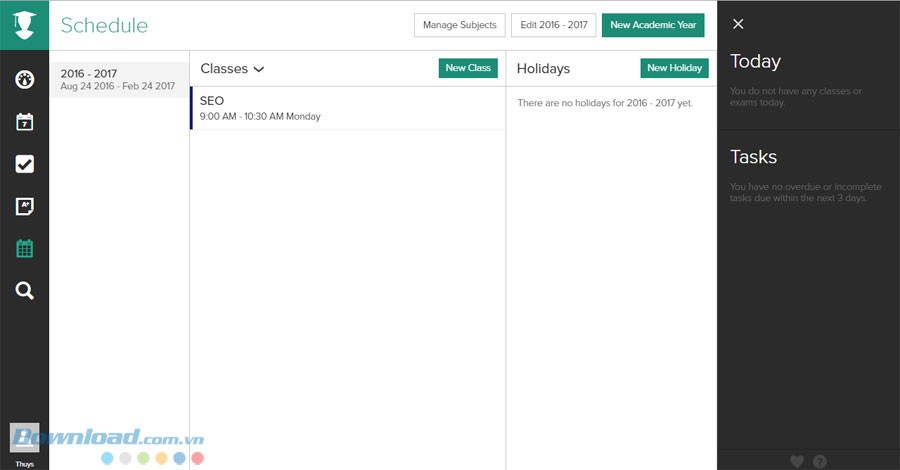This screenshot has width=900, height=470.
Task: Go to Tasks checkmark icon
Action: pyautogui.click(x=25, y=165)
